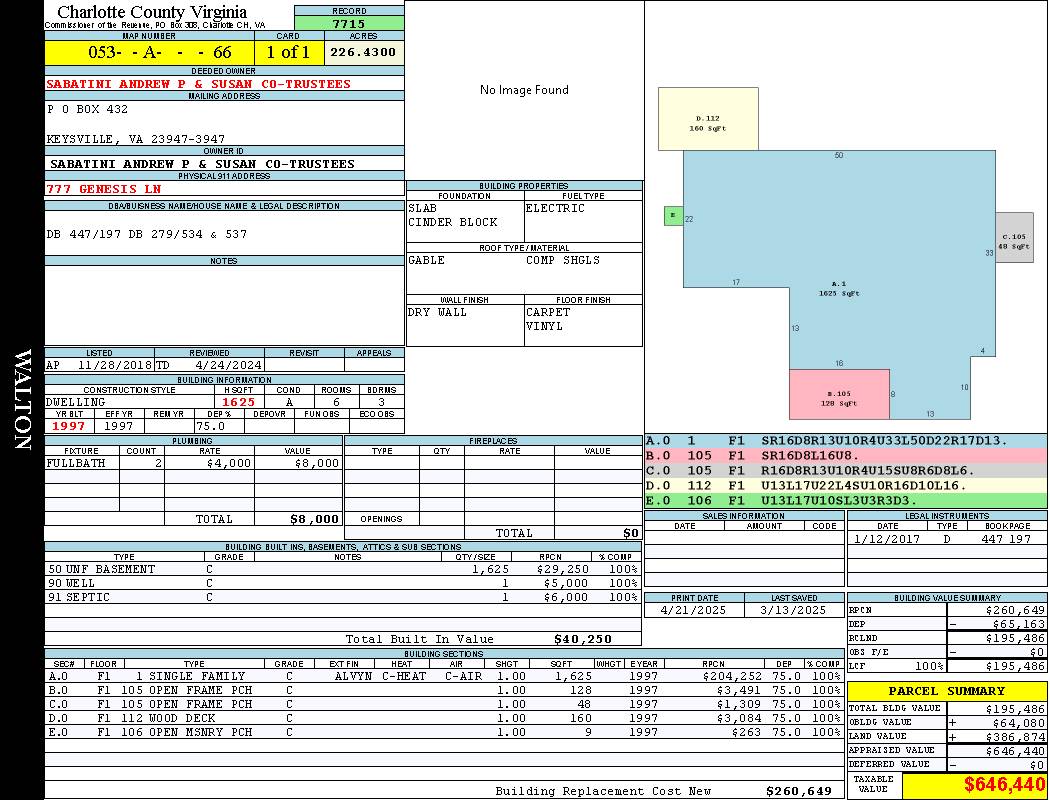Select the acres value 226.4300
The width and height of the screenshot is (1050, 800).
point(363,52)
